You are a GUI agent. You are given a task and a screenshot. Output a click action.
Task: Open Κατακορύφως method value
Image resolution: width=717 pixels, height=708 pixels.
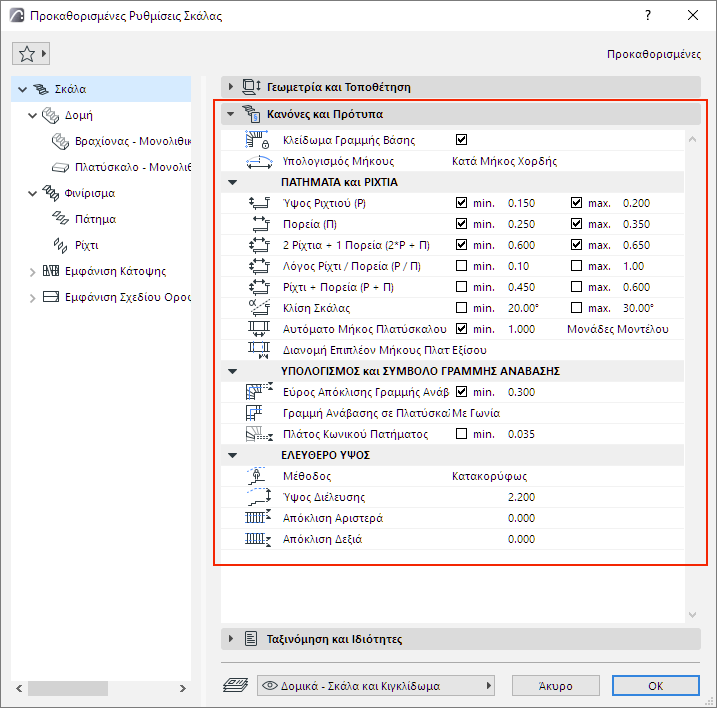pyautogui.click(x=489, y=476)
